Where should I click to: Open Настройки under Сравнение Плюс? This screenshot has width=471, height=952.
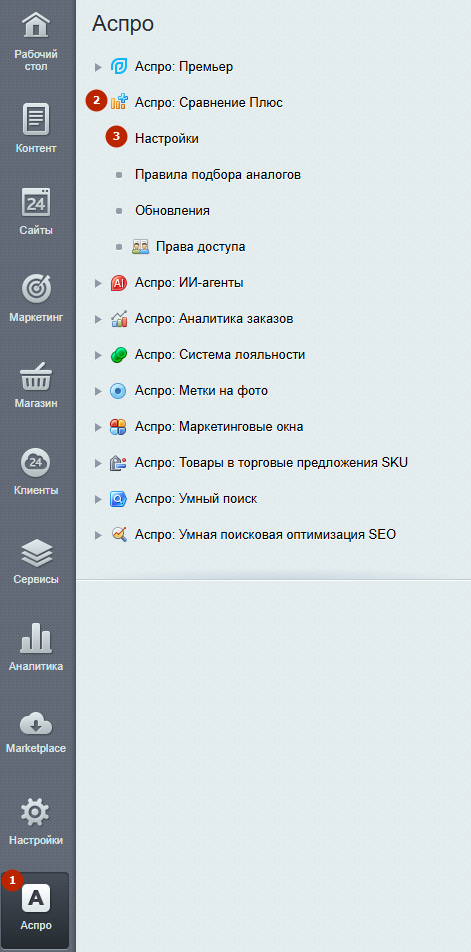tap(167, 138)
